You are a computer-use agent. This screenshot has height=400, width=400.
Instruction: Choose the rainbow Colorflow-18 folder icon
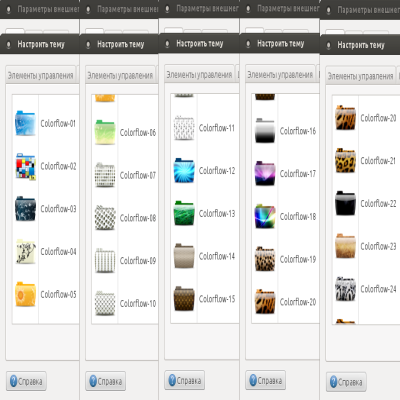point(265,216)
